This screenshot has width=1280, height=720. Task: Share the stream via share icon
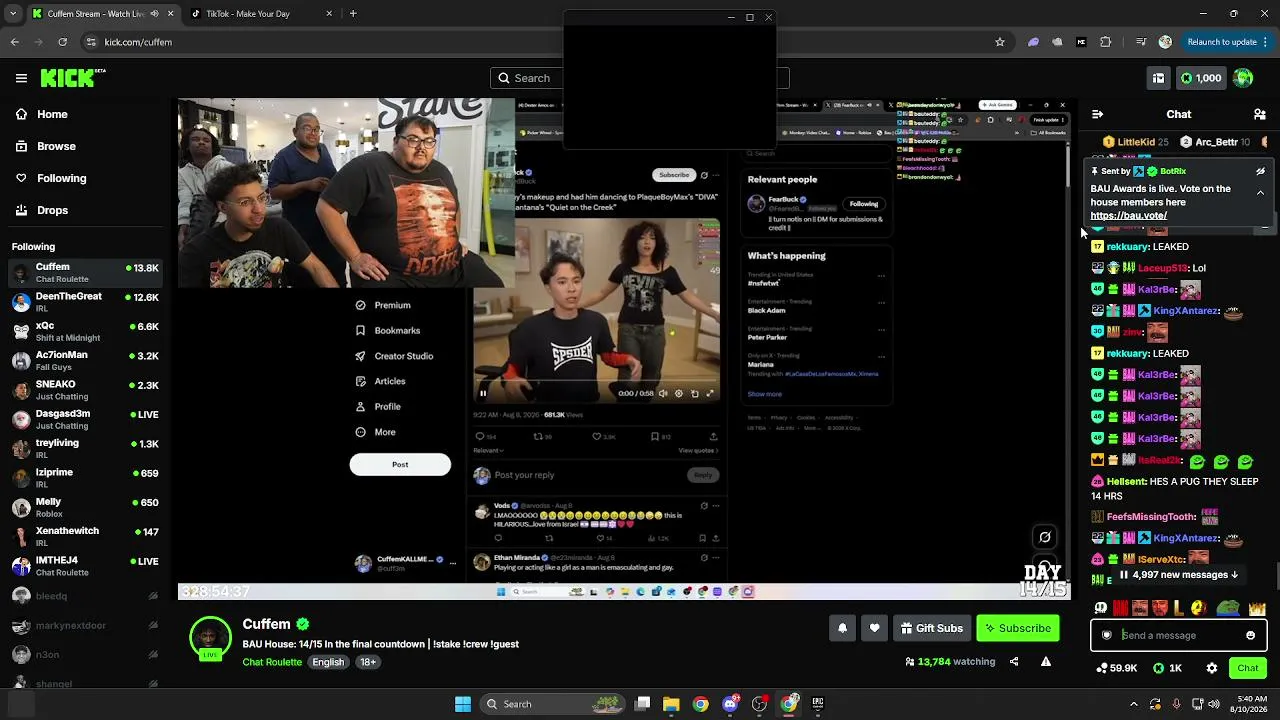pos(1014,661)
